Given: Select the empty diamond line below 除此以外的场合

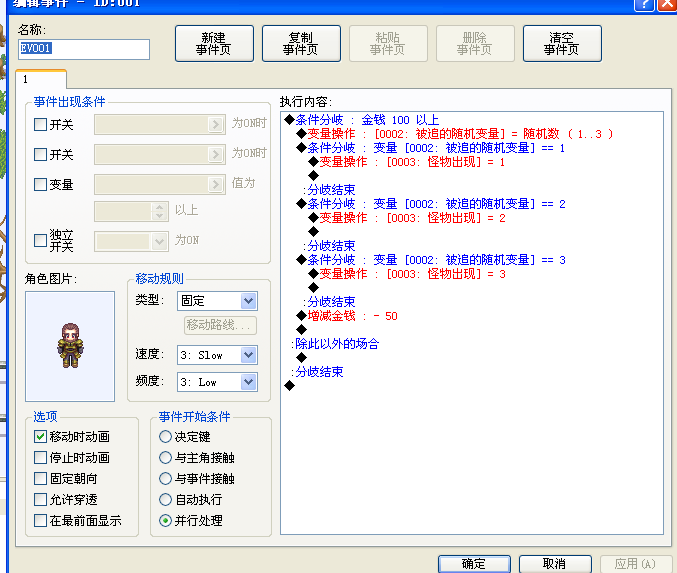Looking at the screenshot, I should (302, 358).
